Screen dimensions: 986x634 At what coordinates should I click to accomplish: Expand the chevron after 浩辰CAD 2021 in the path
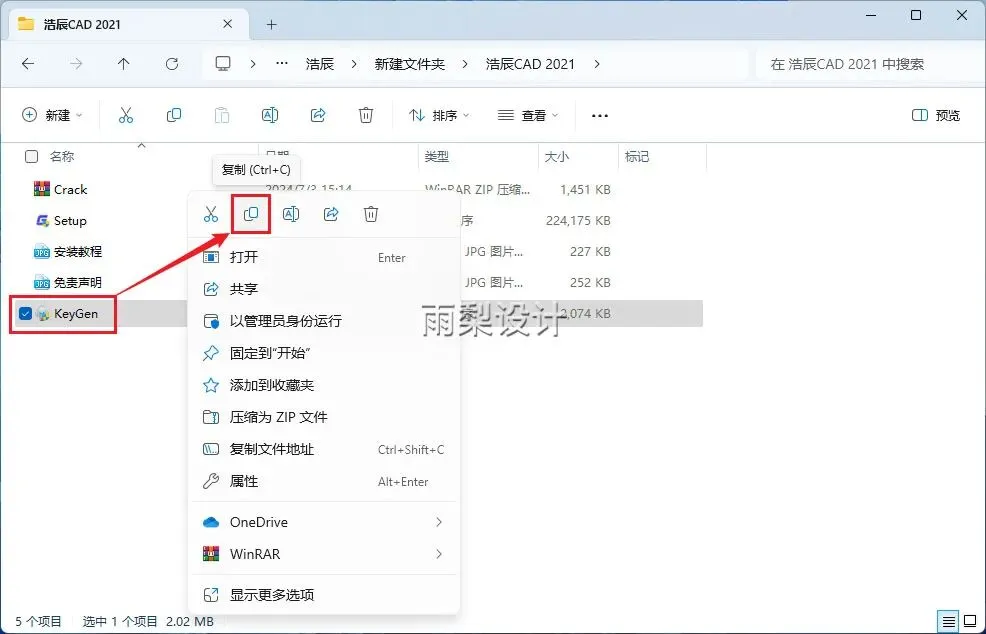point(596,64)
